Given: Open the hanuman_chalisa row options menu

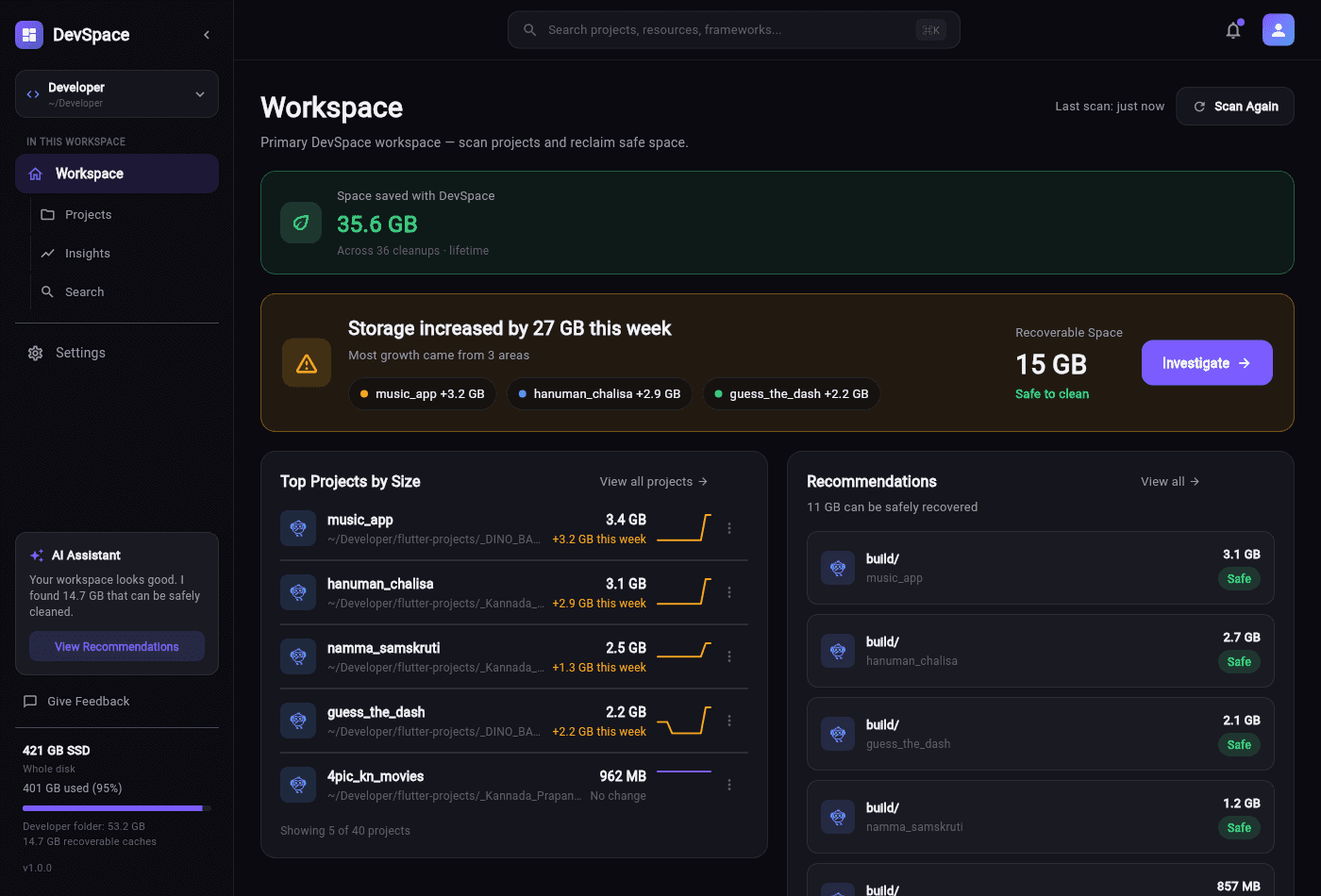Looking at the screenshot, I should tap(729, 592).
